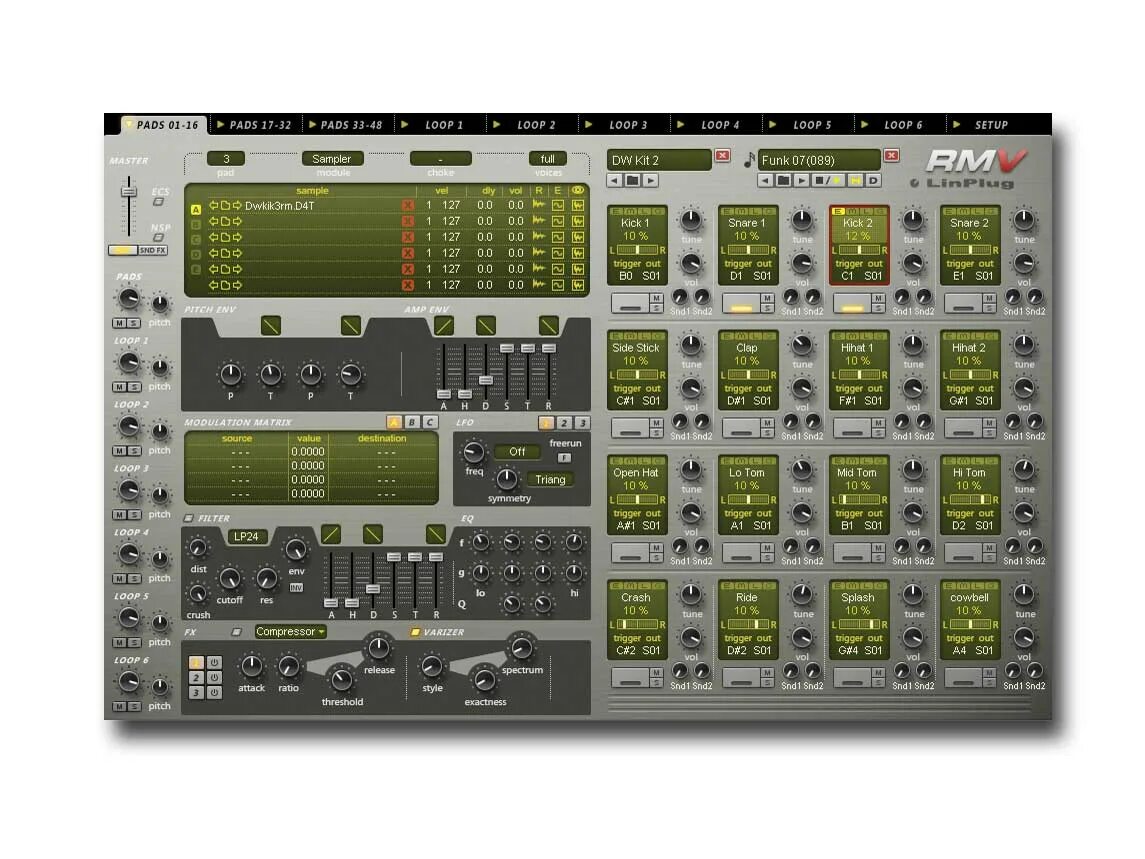Switch to the PADS 17-32 tab
Image resolution: width=1145 pixels, height=859 pixels.
coord(254,125)
